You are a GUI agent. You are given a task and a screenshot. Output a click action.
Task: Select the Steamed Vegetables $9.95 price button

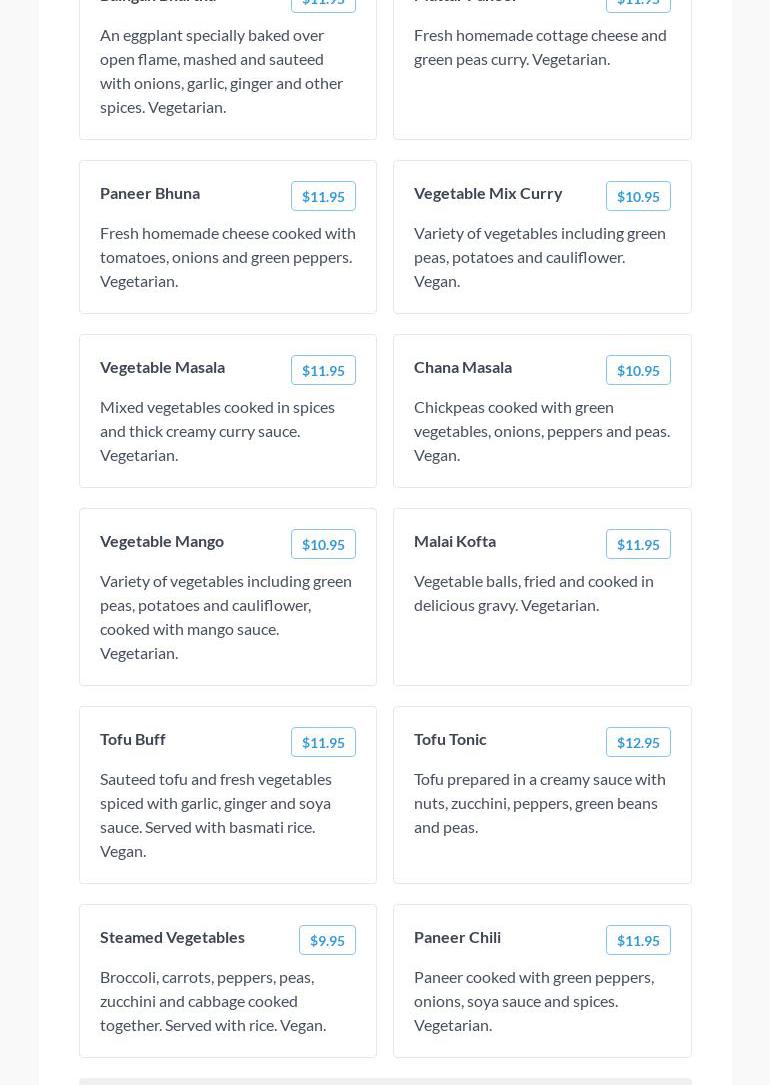pyautogui.click(x=327, y=940)
